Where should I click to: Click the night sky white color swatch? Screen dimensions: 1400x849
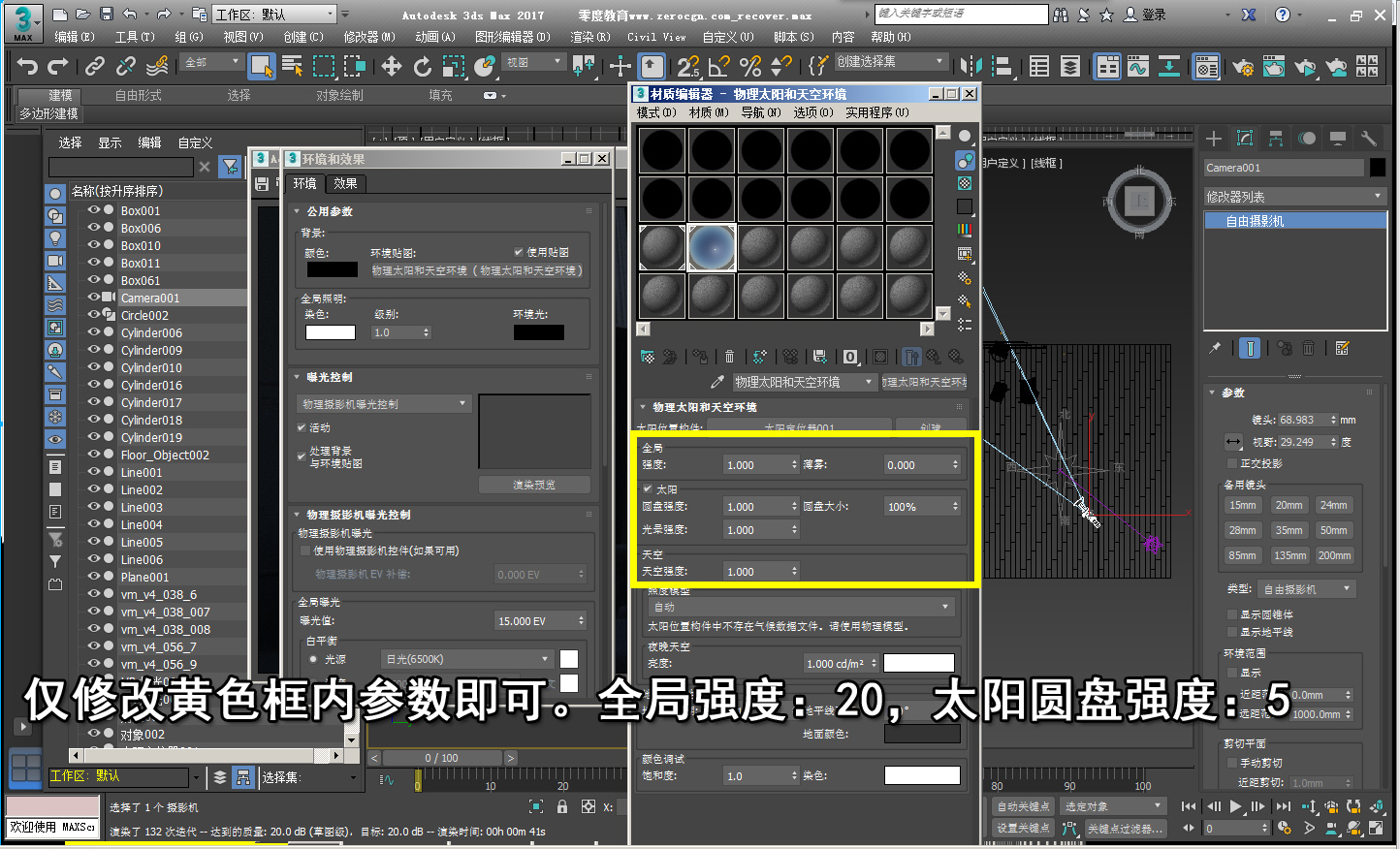coord(919,663)
